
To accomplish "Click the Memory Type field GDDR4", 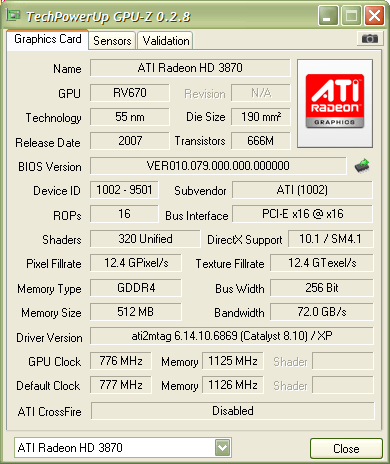I will (136, 288).
